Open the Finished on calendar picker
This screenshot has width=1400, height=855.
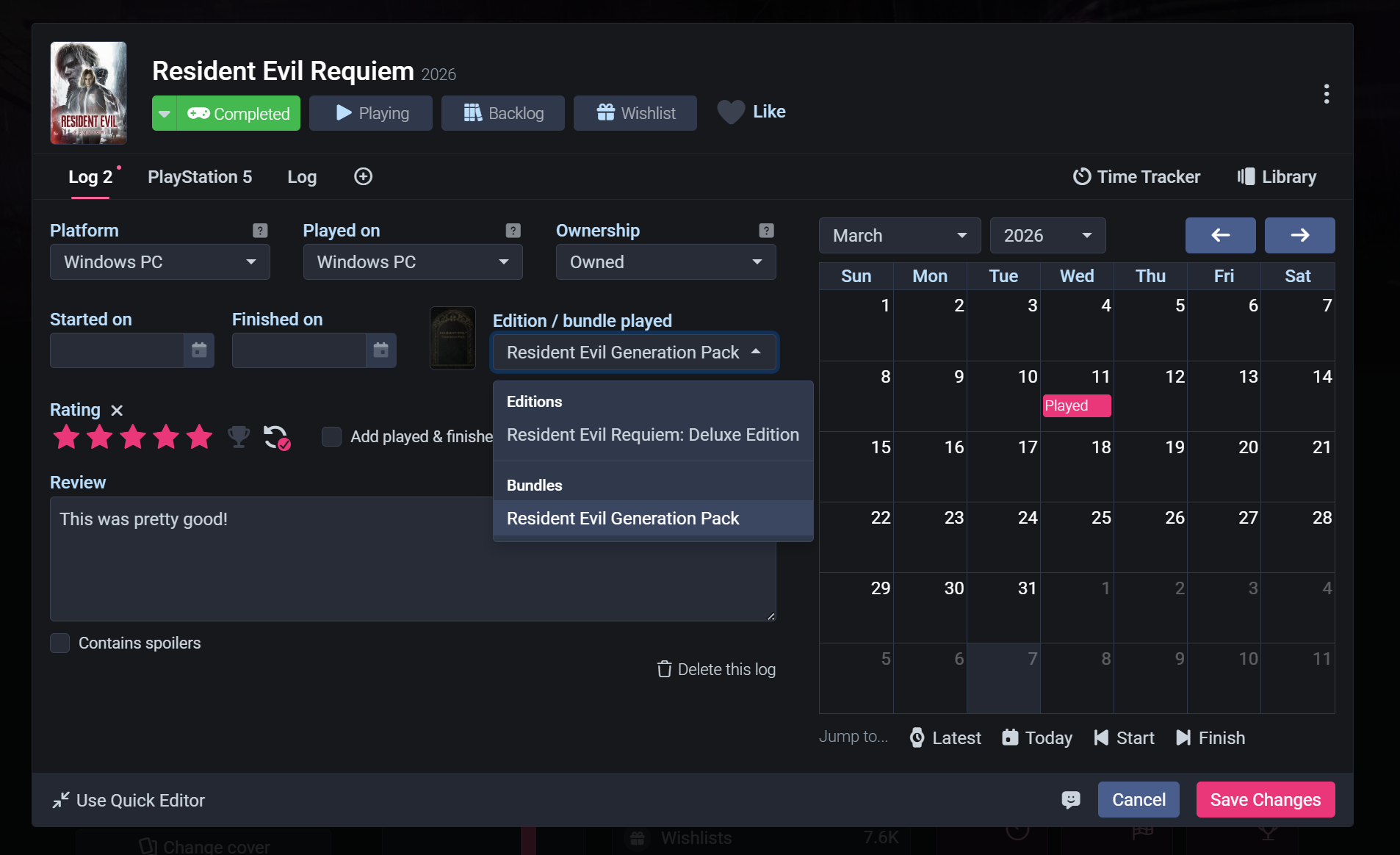(x=380, y=350)
